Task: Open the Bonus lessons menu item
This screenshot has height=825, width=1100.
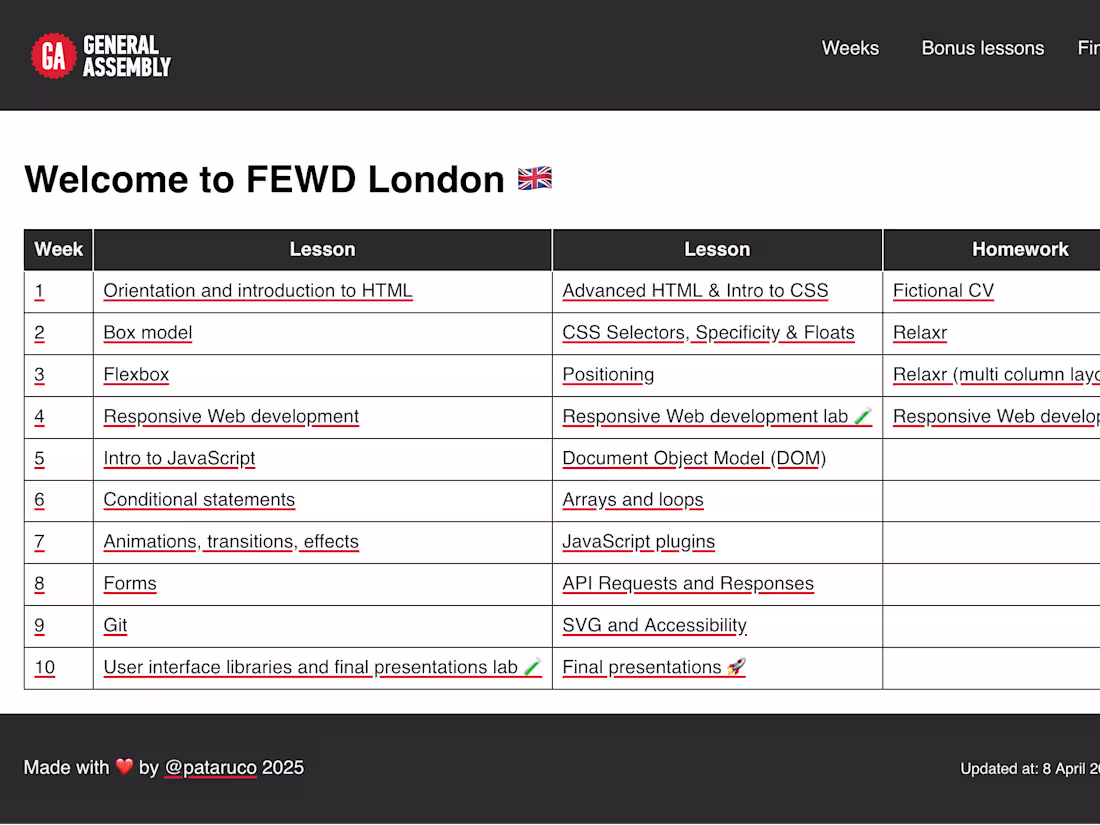Action: click(982, 48)
